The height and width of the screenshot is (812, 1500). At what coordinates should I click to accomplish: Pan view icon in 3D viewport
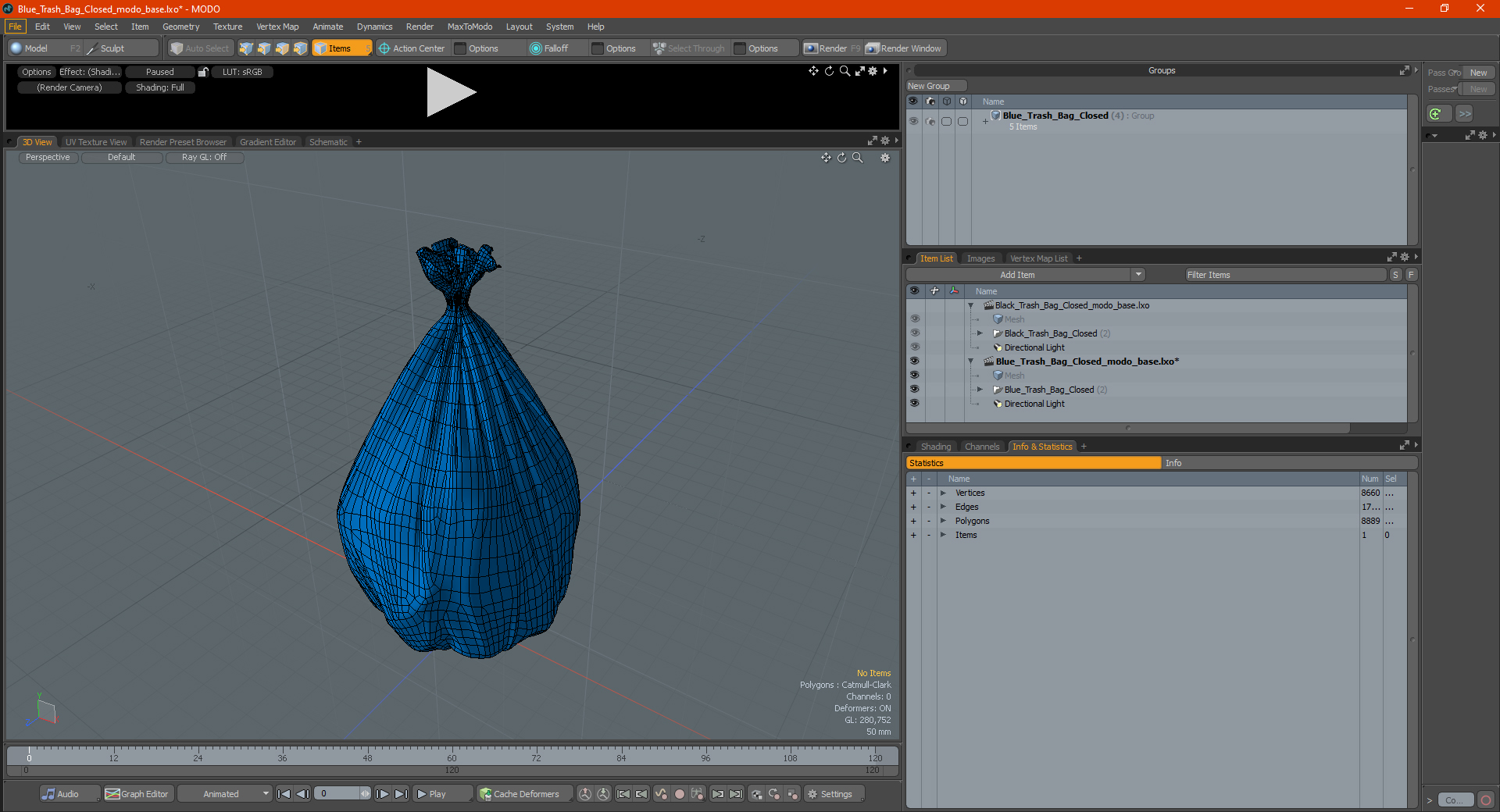826,158
